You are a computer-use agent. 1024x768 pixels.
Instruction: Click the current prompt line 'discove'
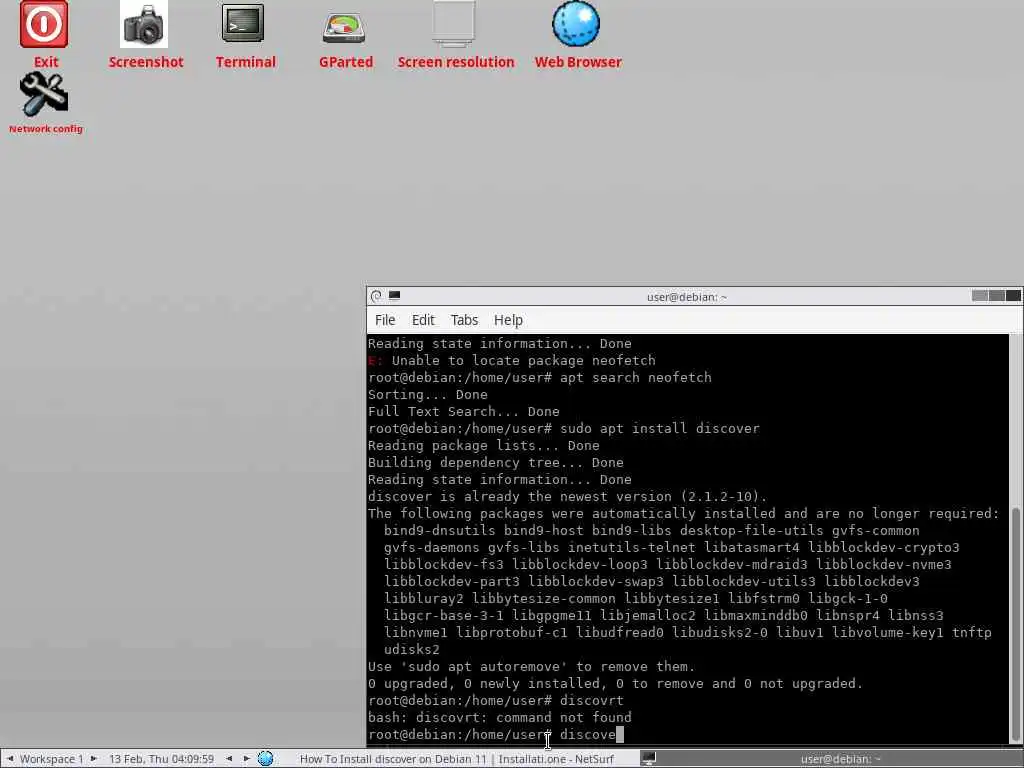[496, 734]
